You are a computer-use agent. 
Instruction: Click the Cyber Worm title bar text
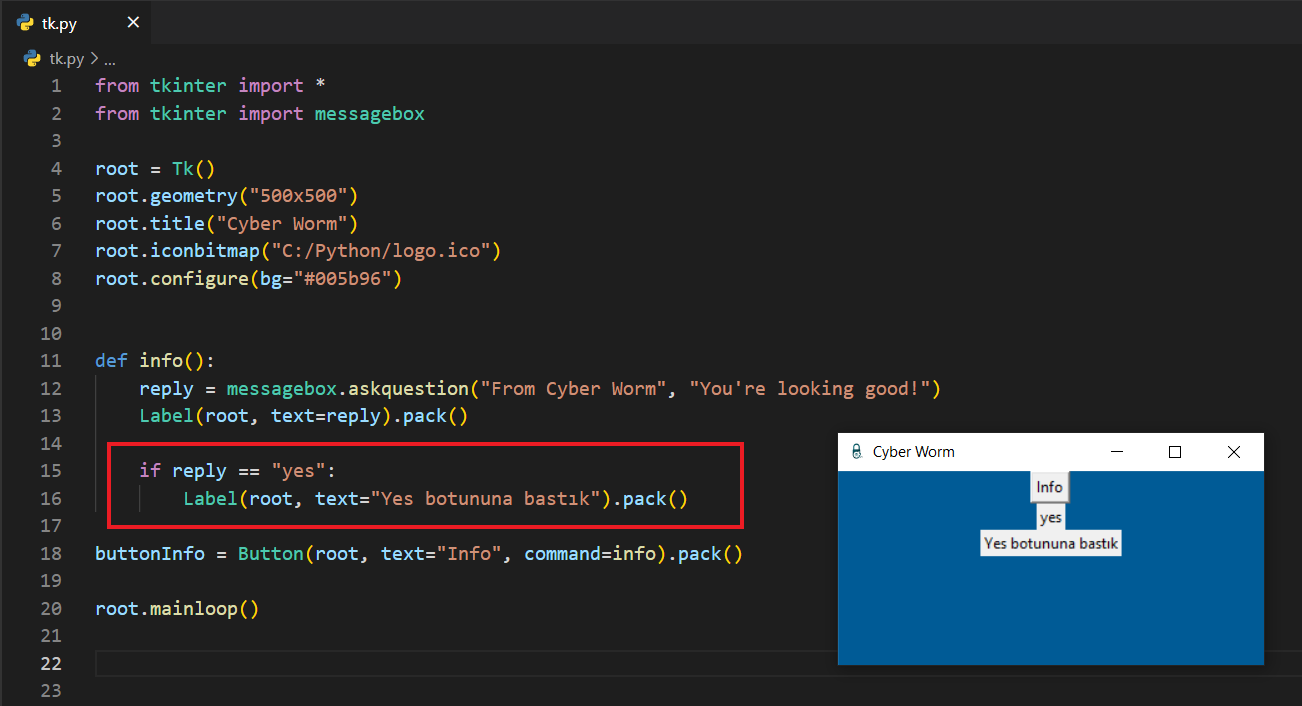coord(913,452)
